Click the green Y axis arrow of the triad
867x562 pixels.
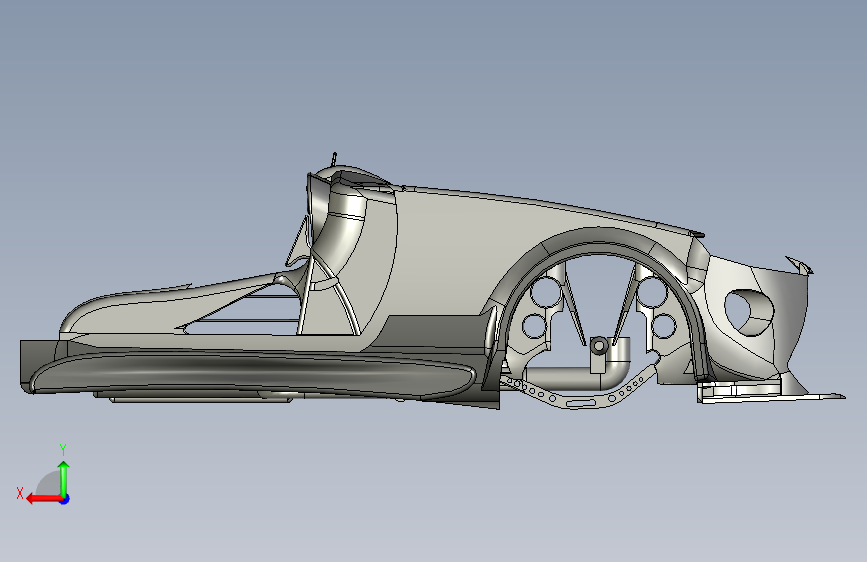pos(64,478)
